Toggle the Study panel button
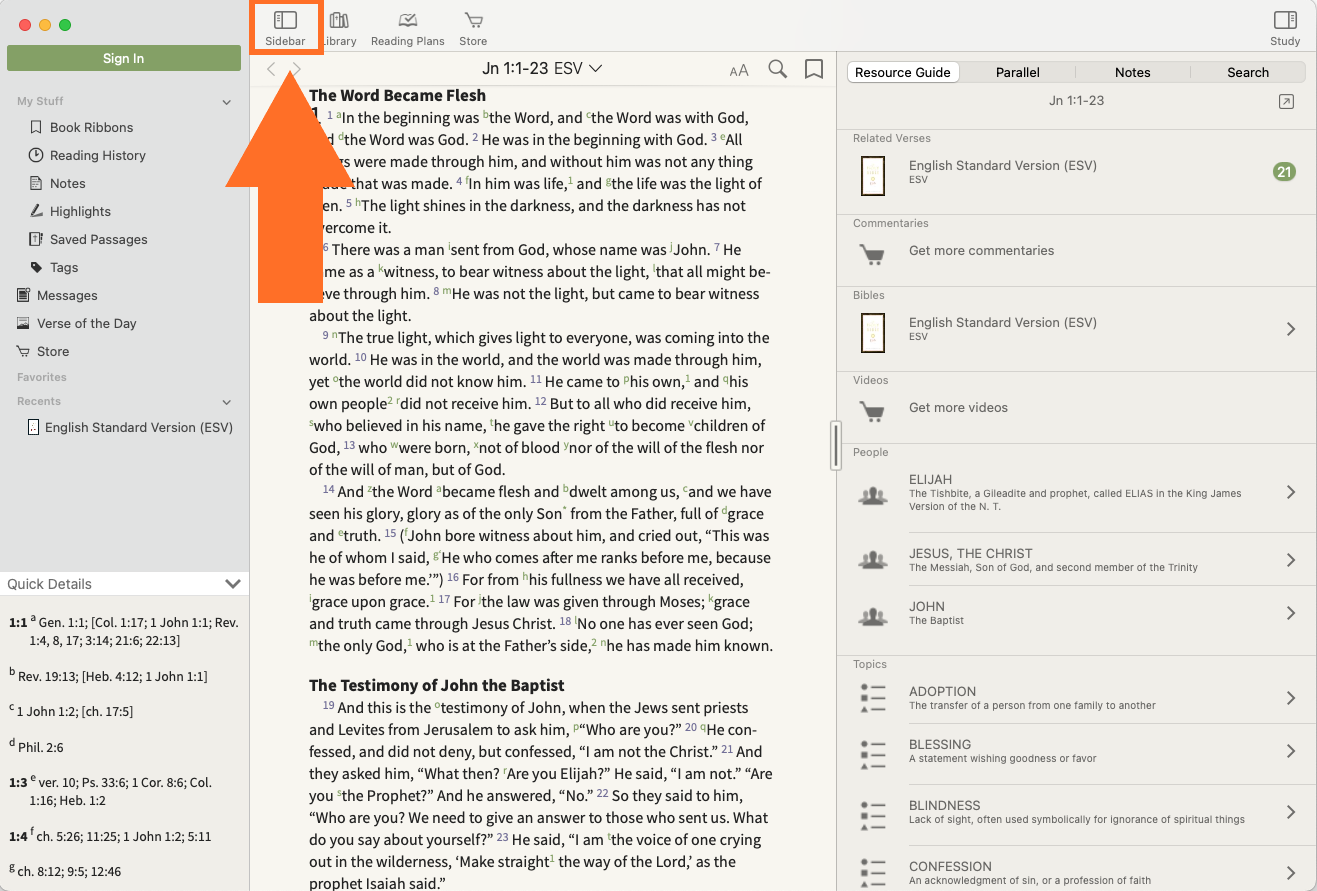This screenshot has width=1317, height=891. (1285, 28)
